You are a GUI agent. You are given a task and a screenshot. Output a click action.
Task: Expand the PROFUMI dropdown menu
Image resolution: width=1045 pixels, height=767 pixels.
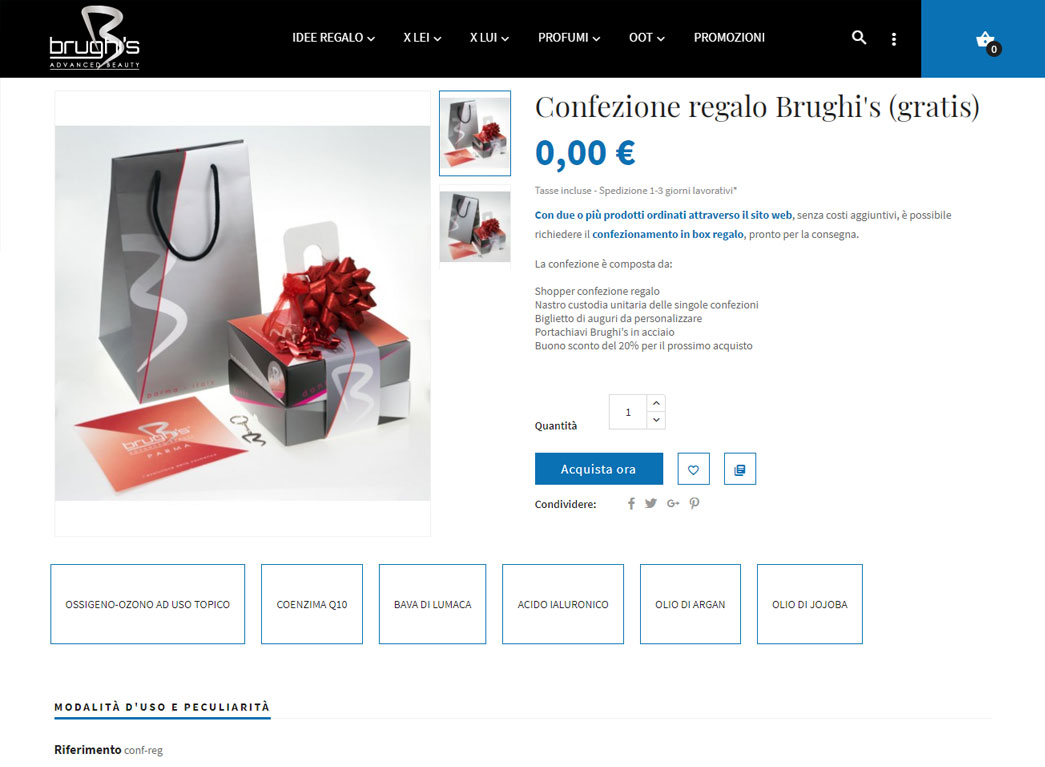(569, 38)
